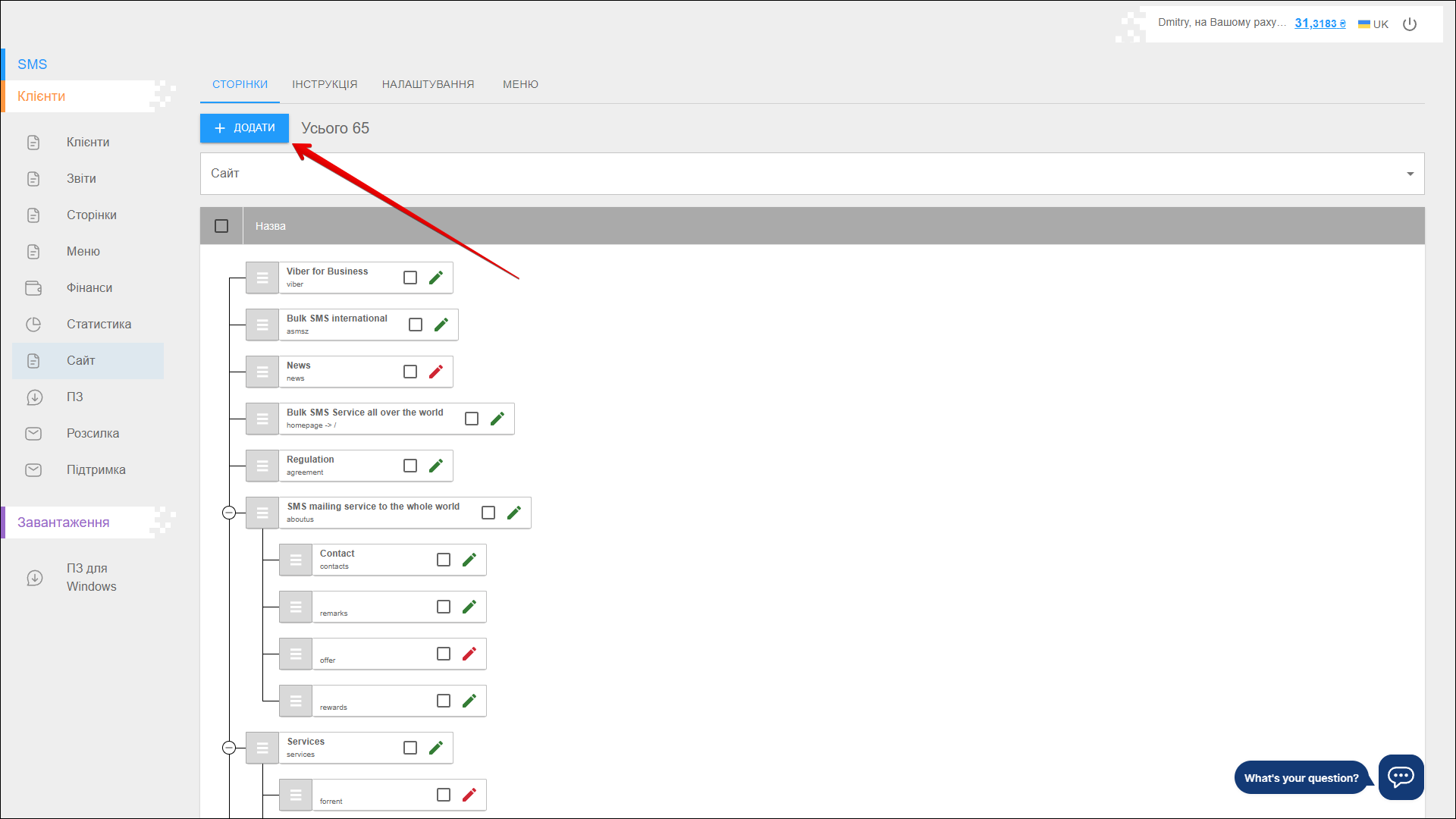Click drag handle of Bulk SMS international
Viewport: 1456px width, 819px height.
pyautogui.click(x=262, y=325)
